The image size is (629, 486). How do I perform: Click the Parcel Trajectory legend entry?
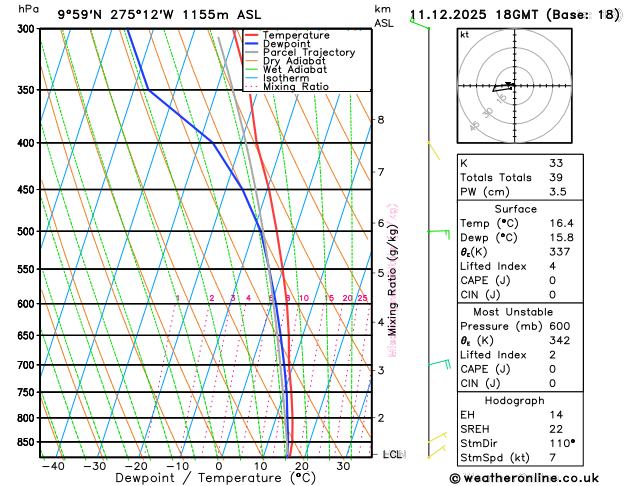[x=300, y=52]
